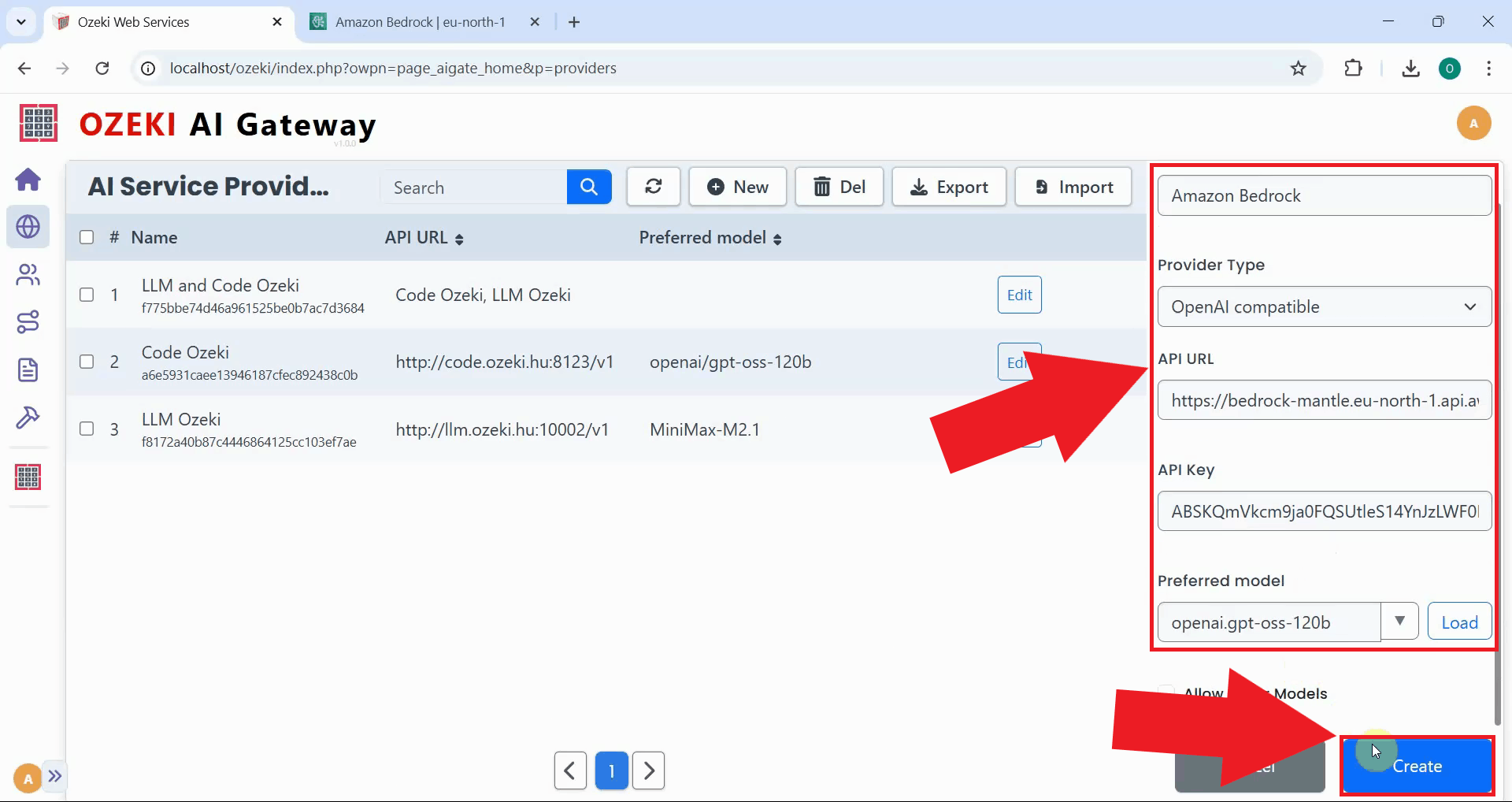Check the checkbox for Code Ozeki row
This screenshot has width=1512, height=802.
click(x=87, y=362)
